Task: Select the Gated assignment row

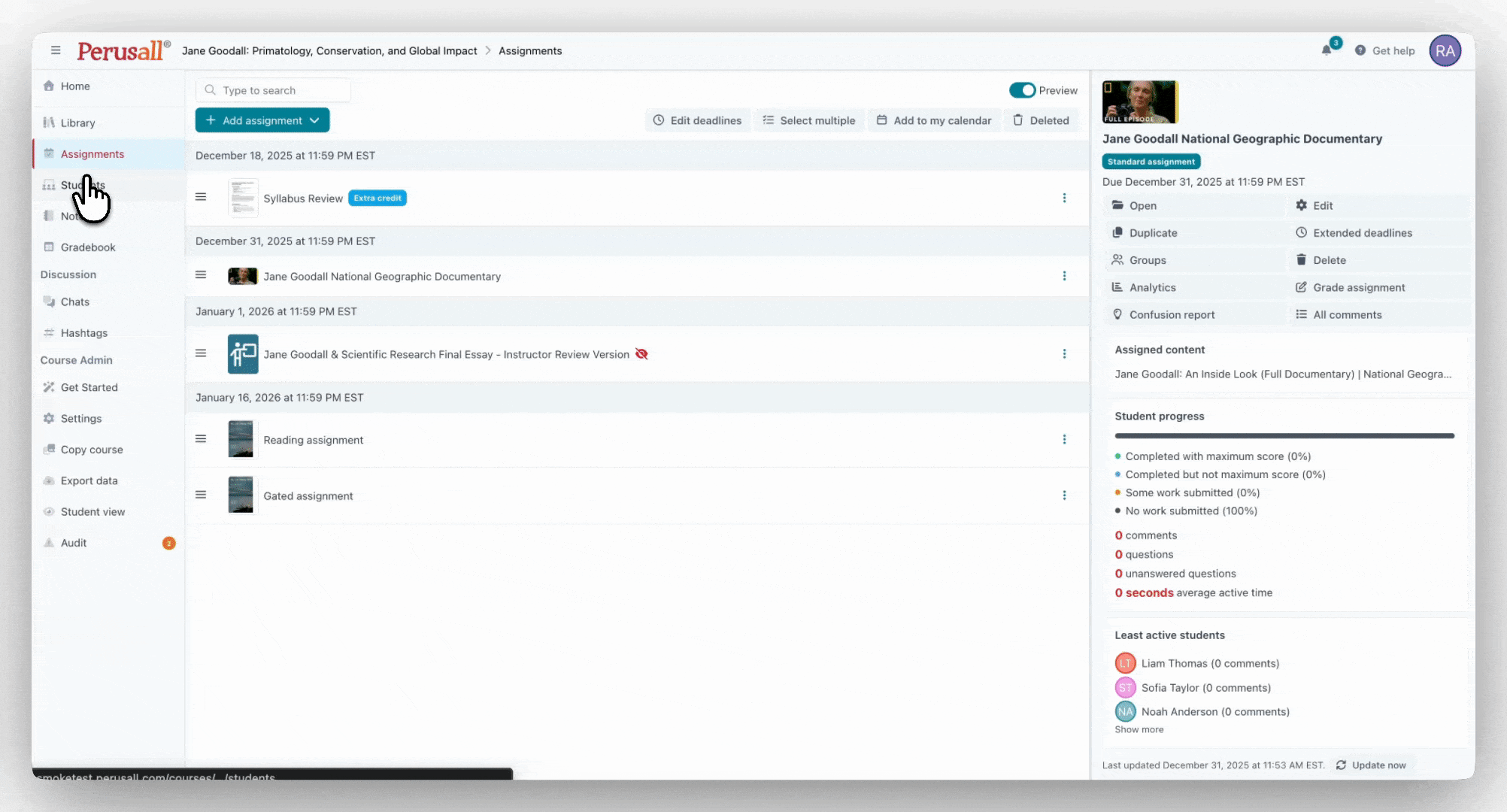Action: pos(638,495)
